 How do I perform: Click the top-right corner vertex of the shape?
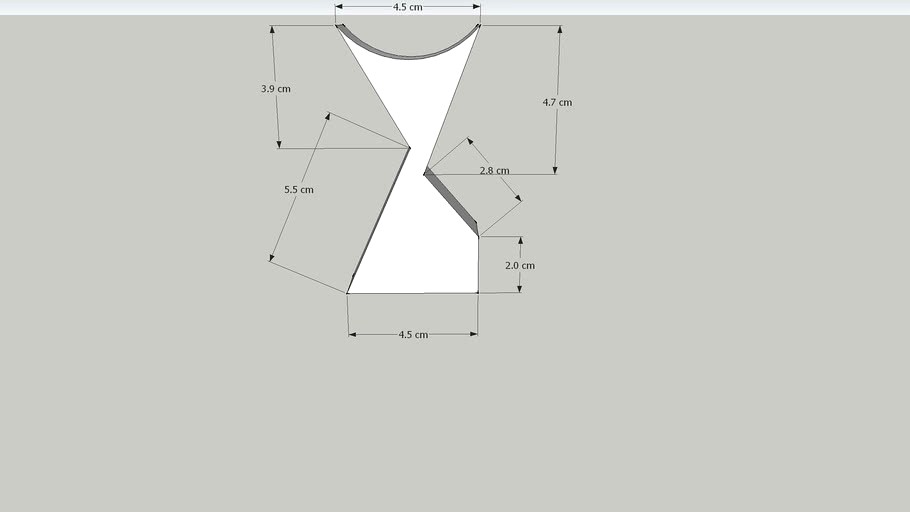(x=480, y=24)
